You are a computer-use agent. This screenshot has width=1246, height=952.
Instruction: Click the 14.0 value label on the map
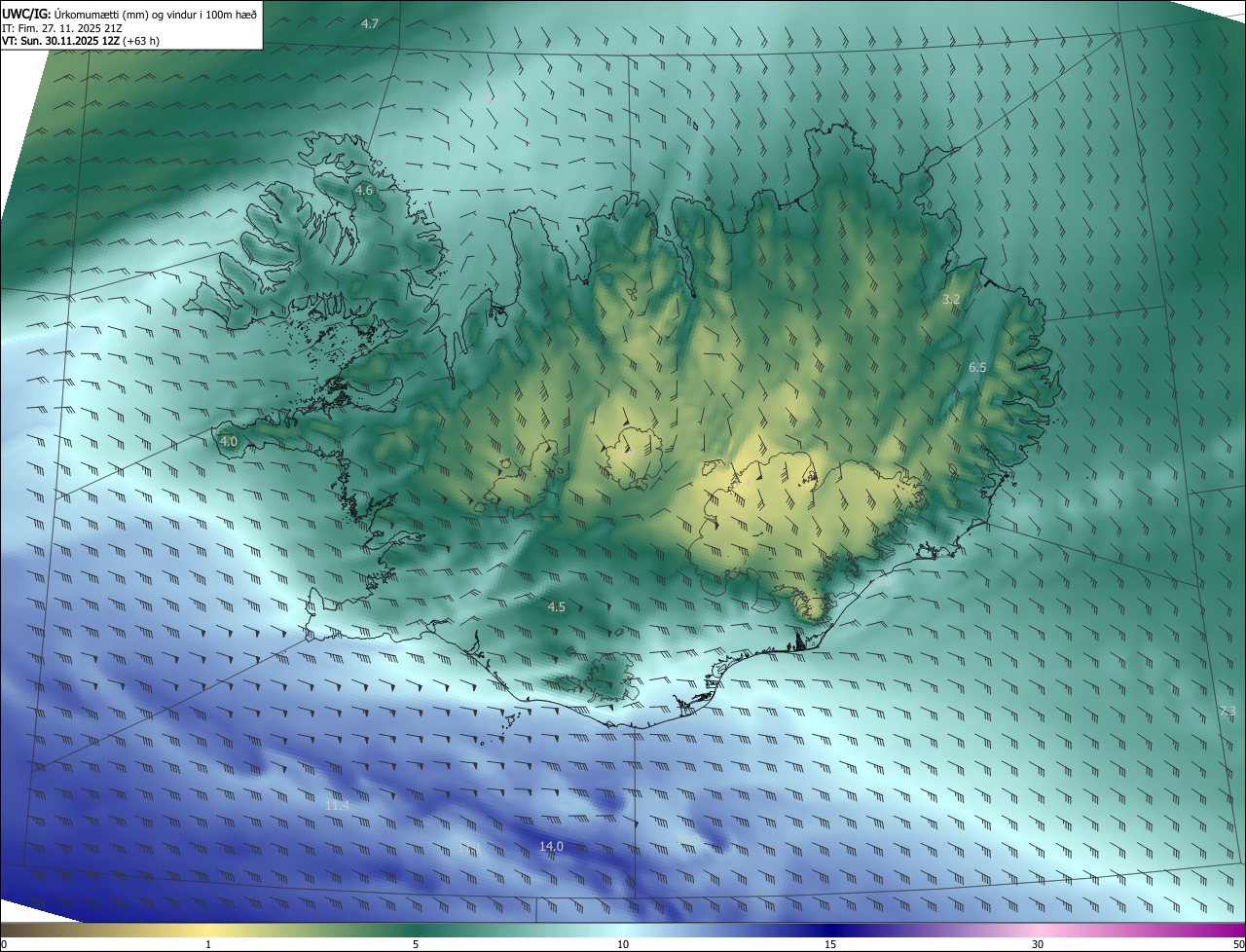(x=551, y=847)
